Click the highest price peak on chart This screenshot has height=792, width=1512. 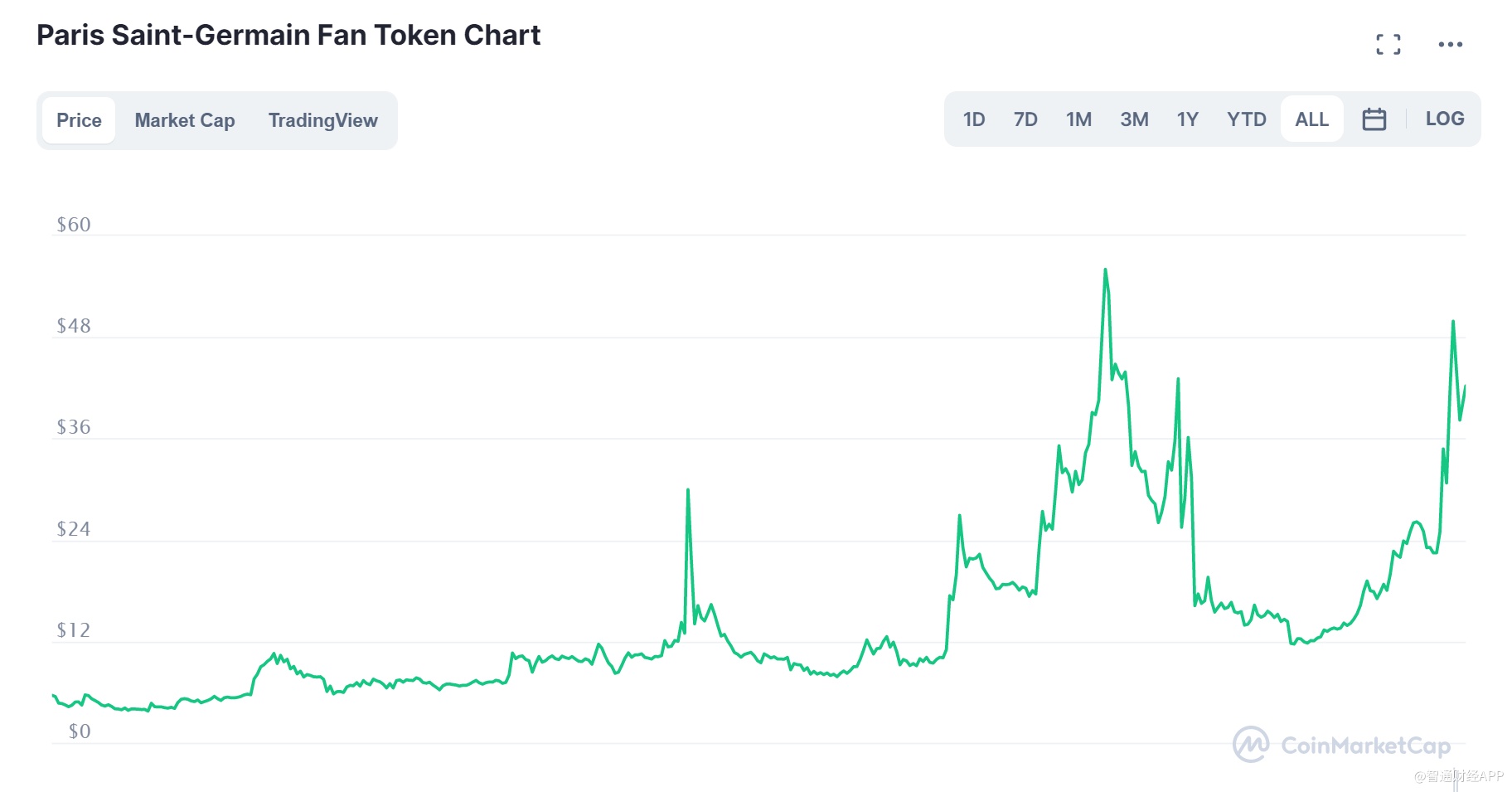[x=1105, y=270]
